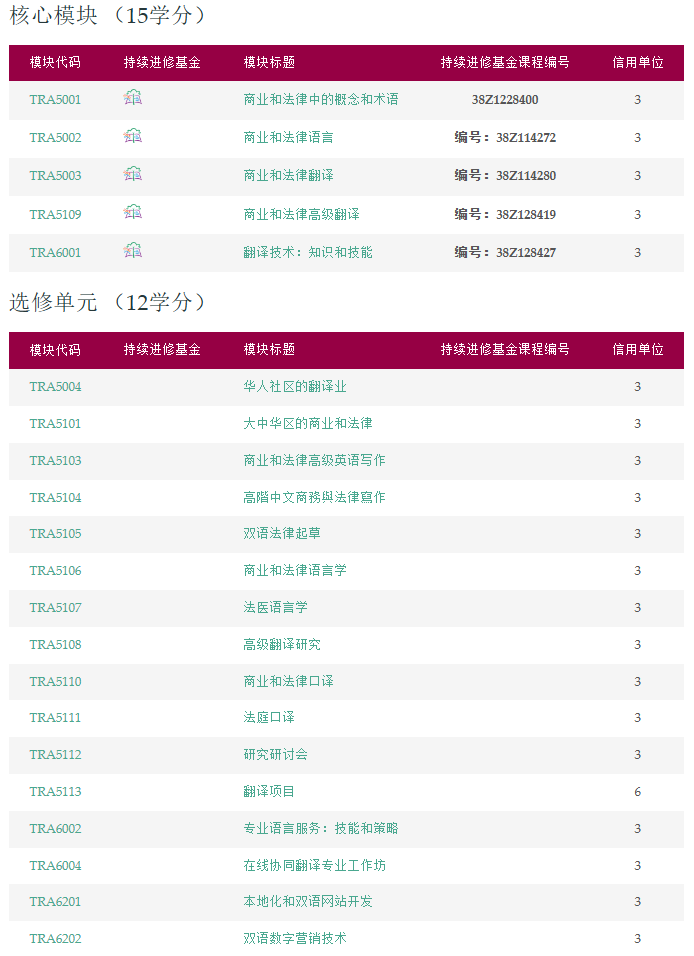Open elective title 法庭口译
This screenshot has width=694, height=956.
pyautogui.click(x=269, y=718)
